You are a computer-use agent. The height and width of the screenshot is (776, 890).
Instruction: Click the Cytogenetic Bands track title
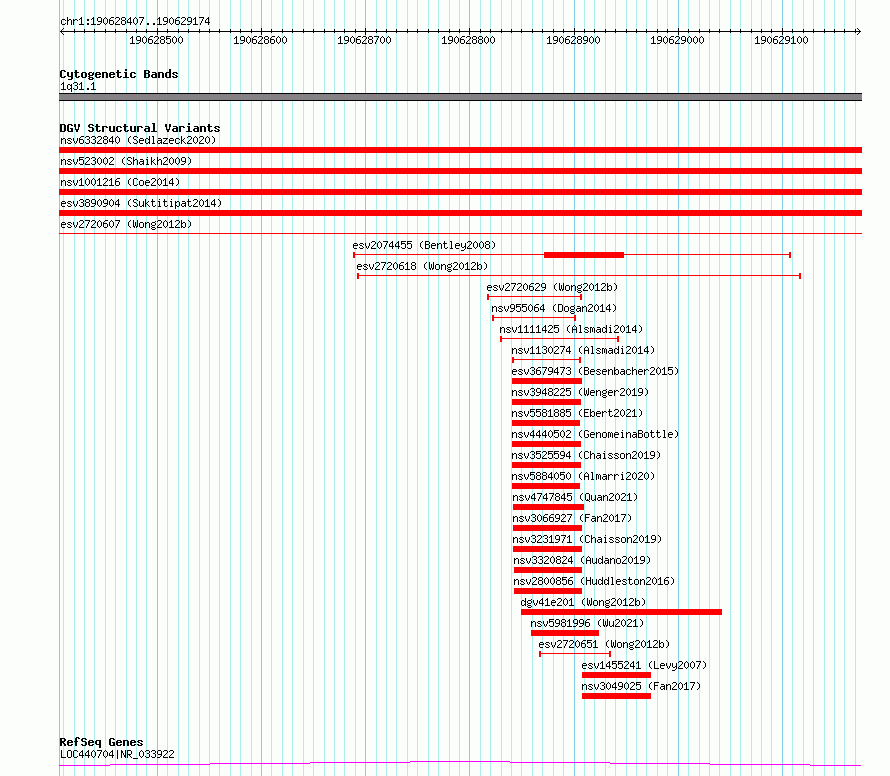[x=119, y=74]
